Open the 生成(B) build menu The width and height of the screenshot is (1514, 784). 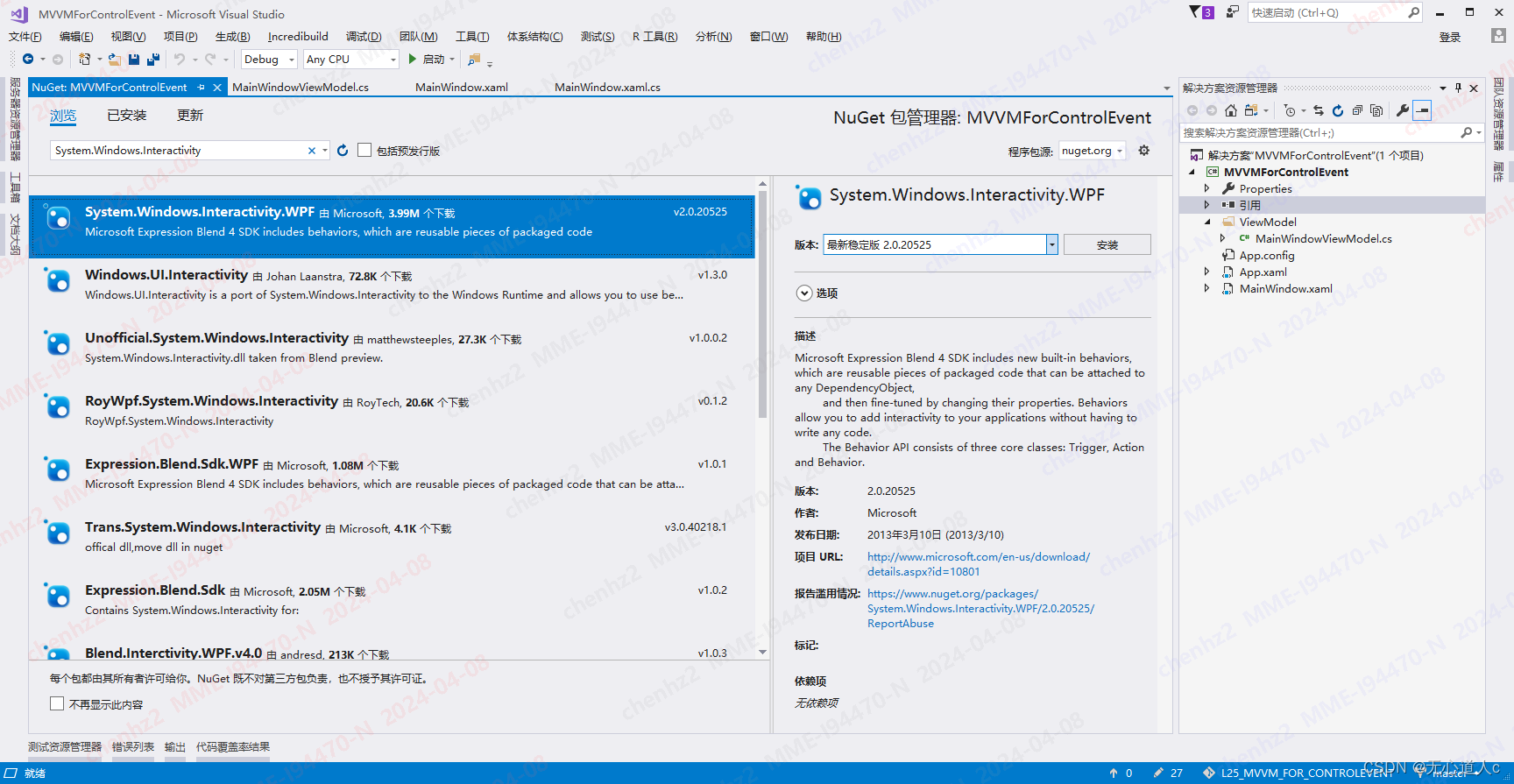(232, 37)
